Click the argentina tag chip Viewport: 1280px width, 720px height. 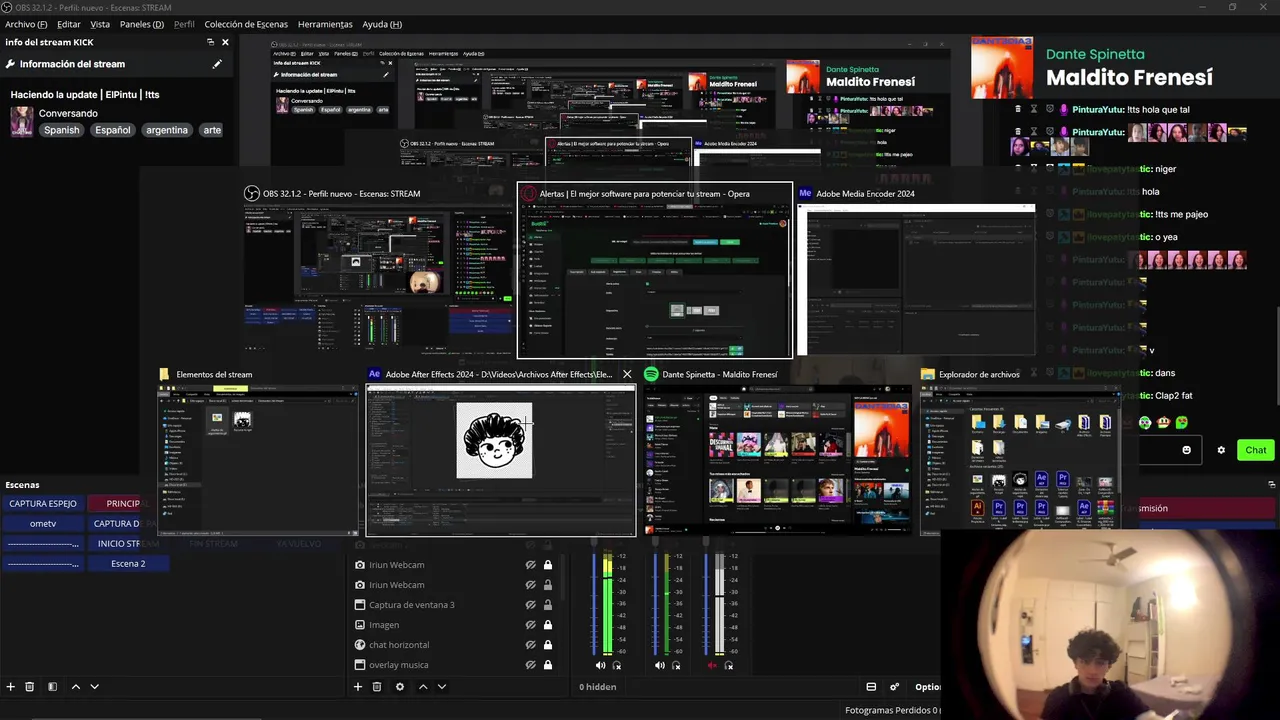coord(167,130)
